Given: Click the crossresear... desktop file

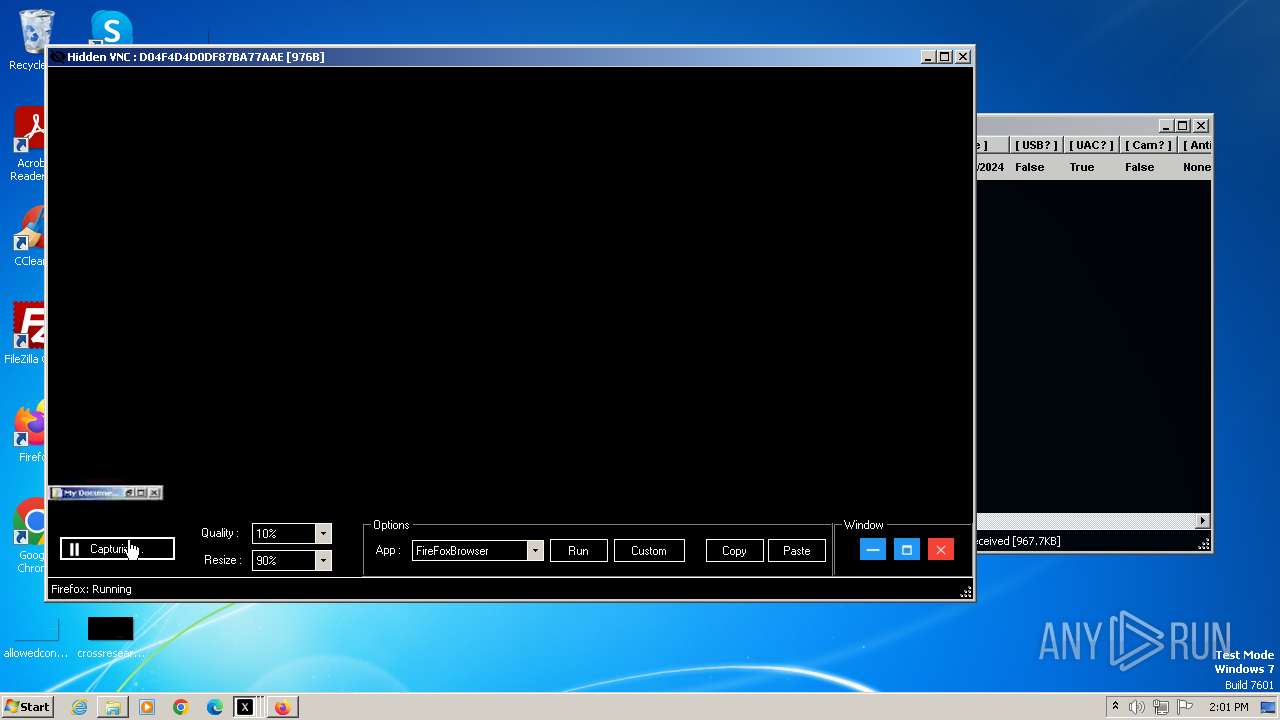Looking at the screenshot, I should (x=110, y=638).
